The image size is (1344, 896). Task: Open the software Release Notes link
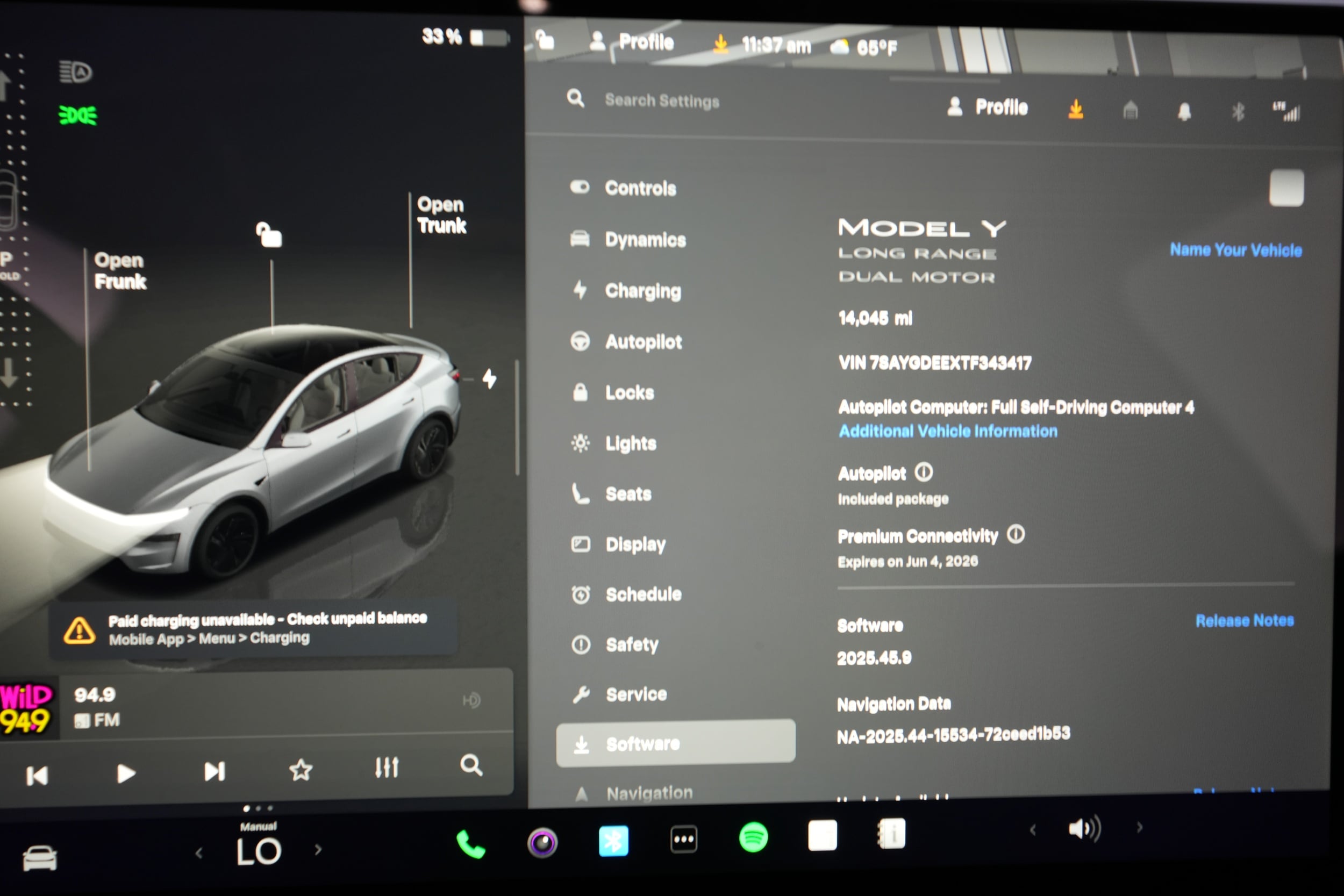[x=1245, y=621]
